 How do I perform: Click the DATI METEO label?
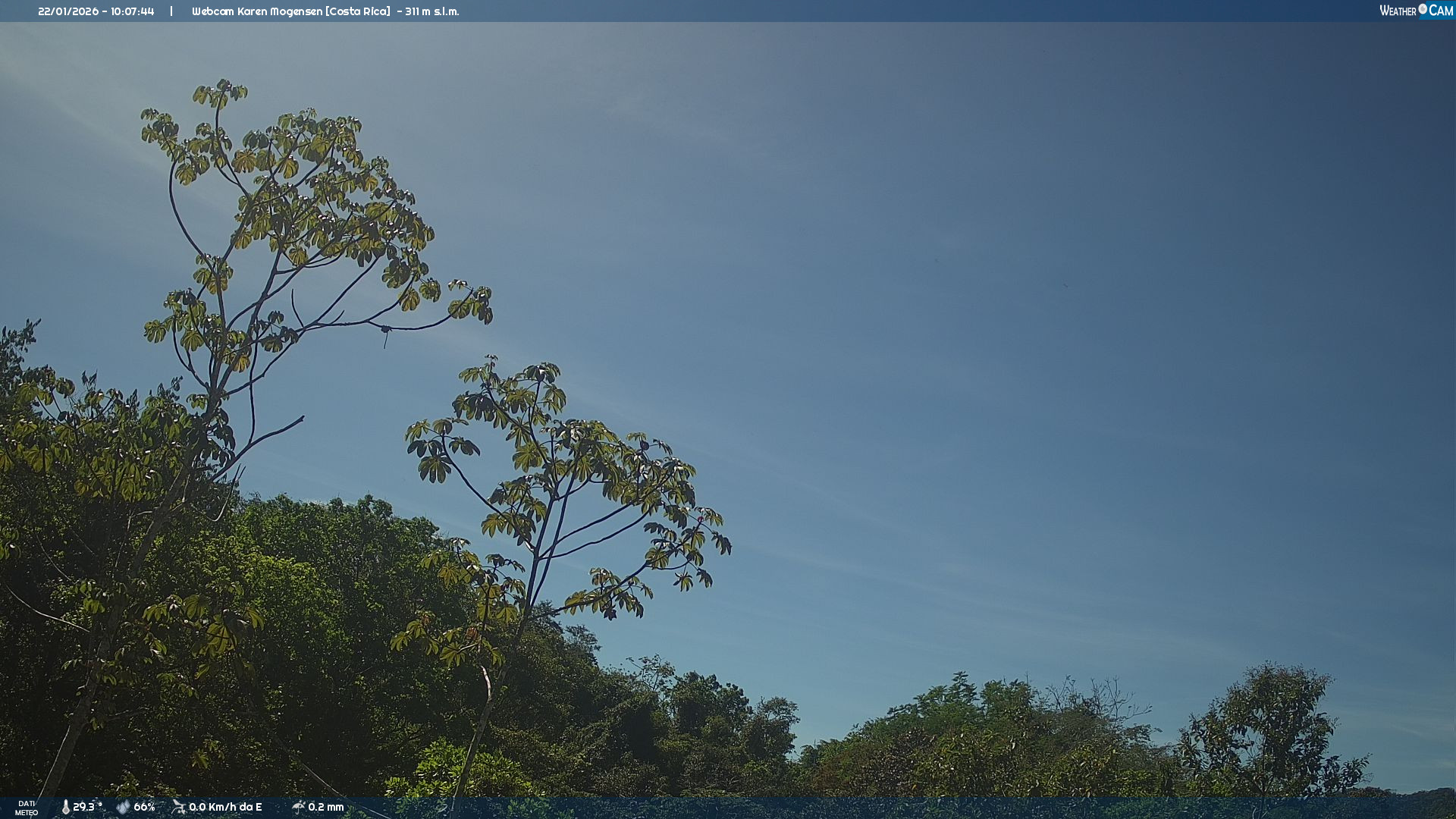coord(27,808)
